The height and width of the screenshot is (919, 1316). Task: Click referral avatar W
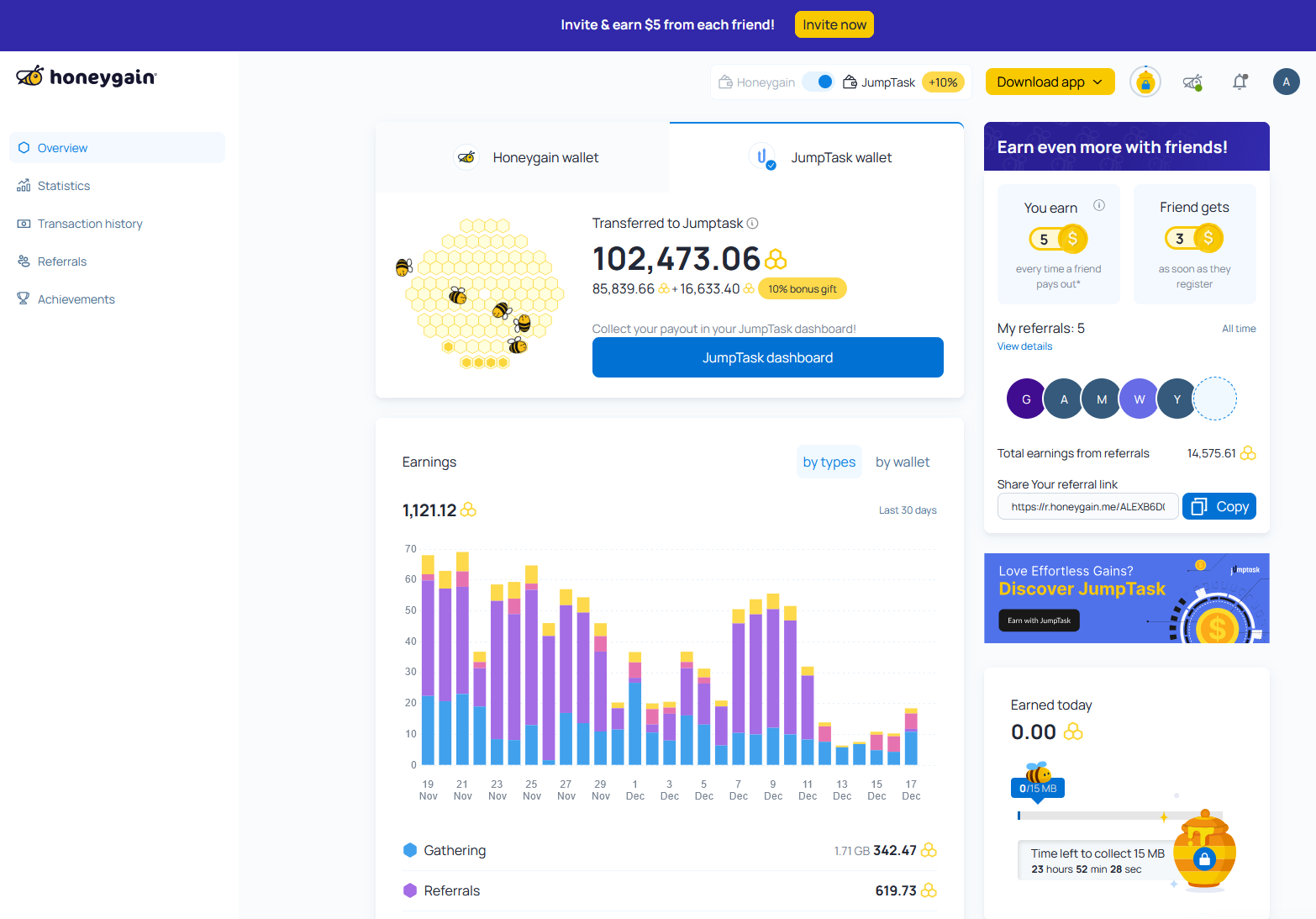[x=1140, y=399]
